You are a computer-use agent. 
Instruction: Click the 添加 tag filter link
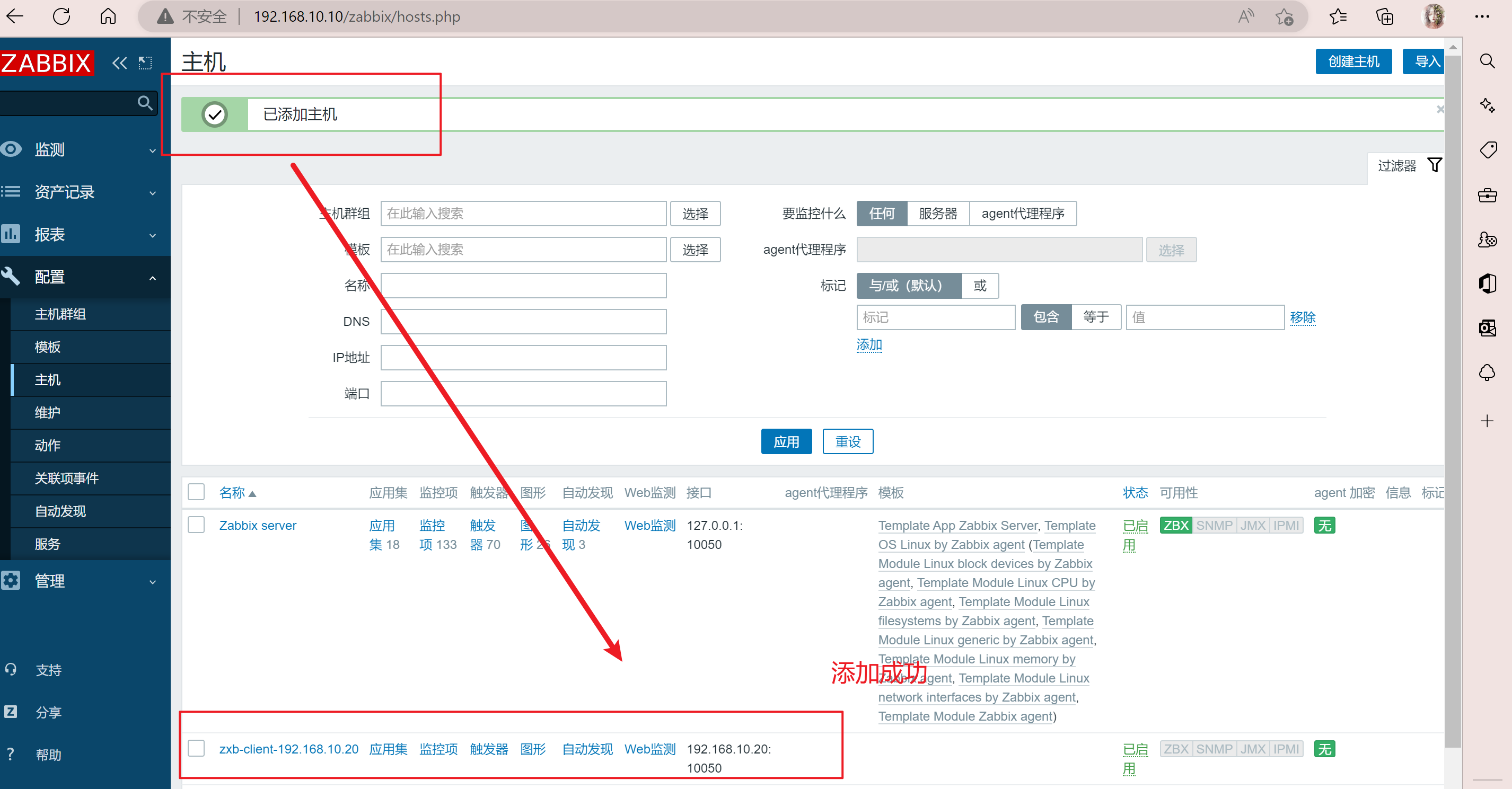pos(869,345)
